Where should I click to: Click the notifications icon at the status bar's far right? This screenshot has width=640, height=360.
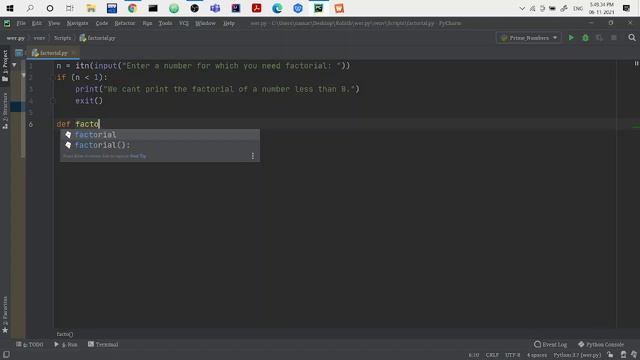634,355
